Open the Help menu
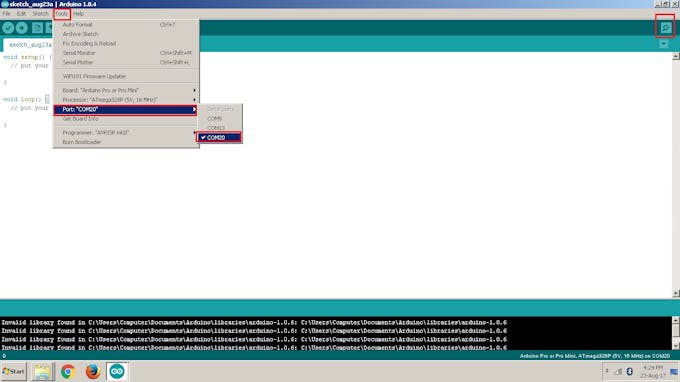The image size is (680, 382). (78, 14)
